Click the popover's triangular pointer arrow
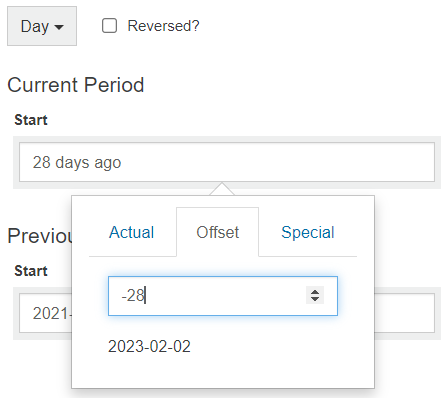 pyautogui.click(x=222, y=189)
